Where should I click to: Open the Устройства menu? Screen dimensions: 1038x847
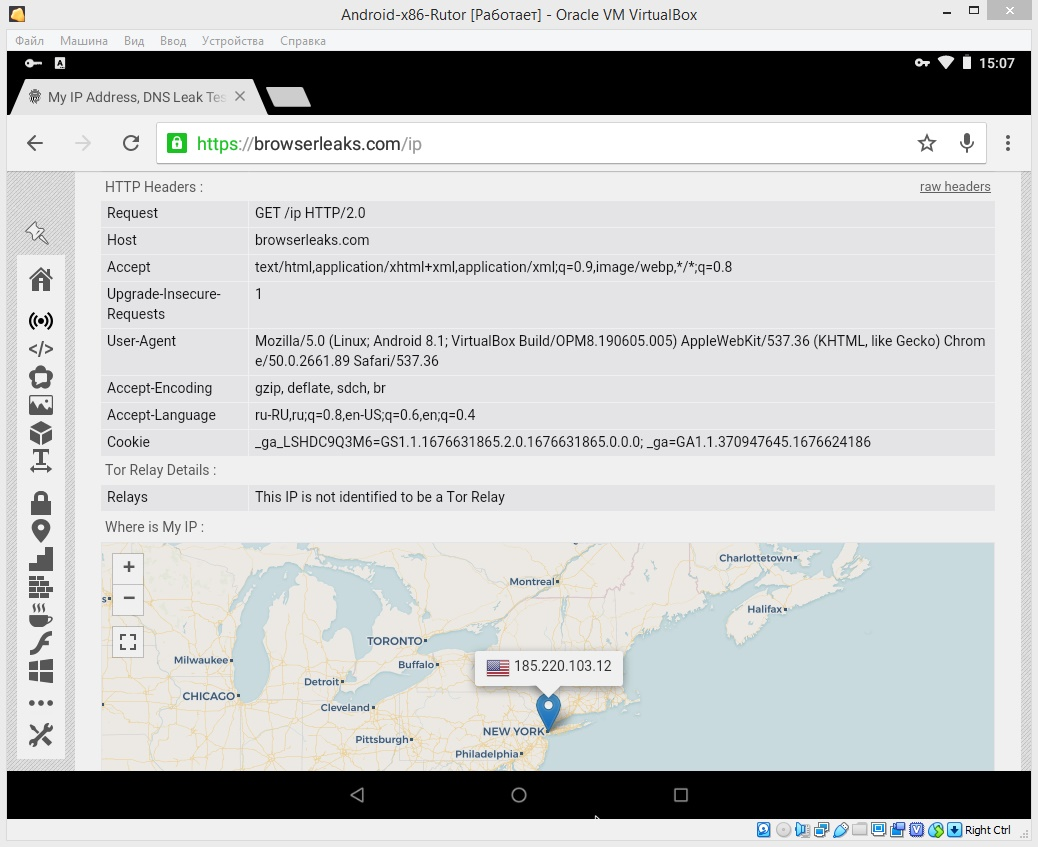click(x=232, y=41)
